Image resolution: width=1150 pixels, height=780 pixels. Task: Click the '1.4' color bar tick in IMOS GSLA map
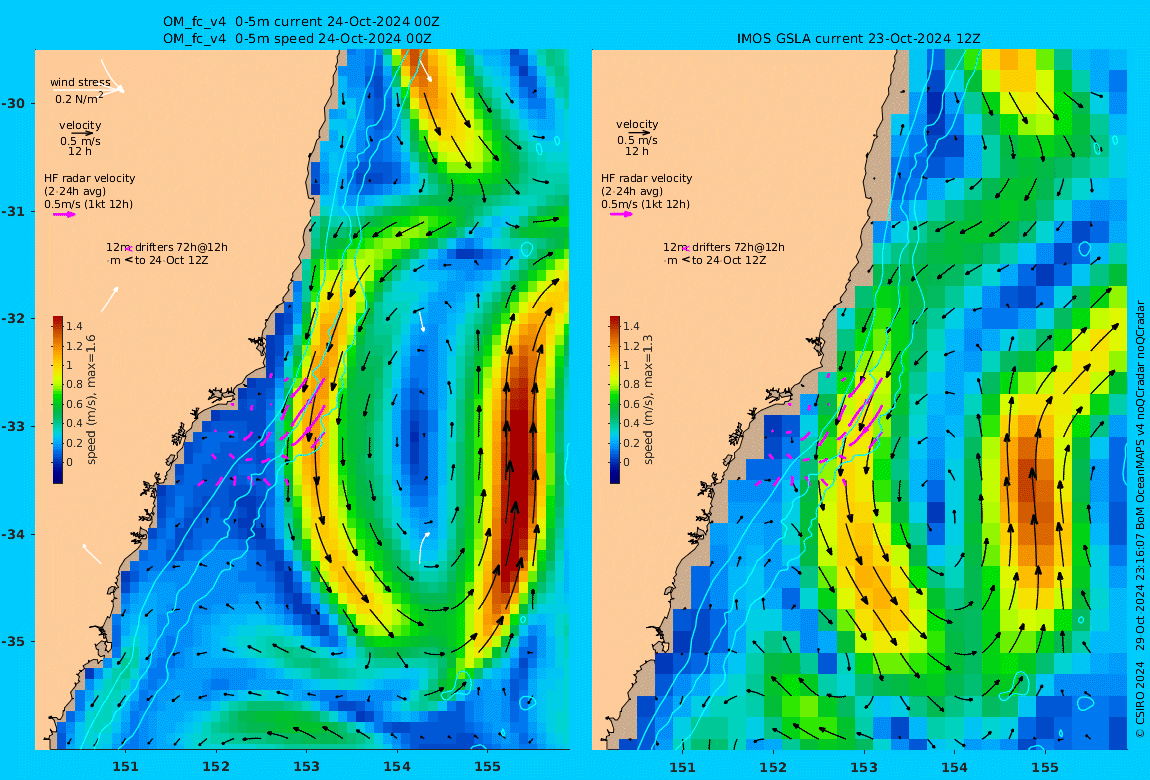[631, 326]
